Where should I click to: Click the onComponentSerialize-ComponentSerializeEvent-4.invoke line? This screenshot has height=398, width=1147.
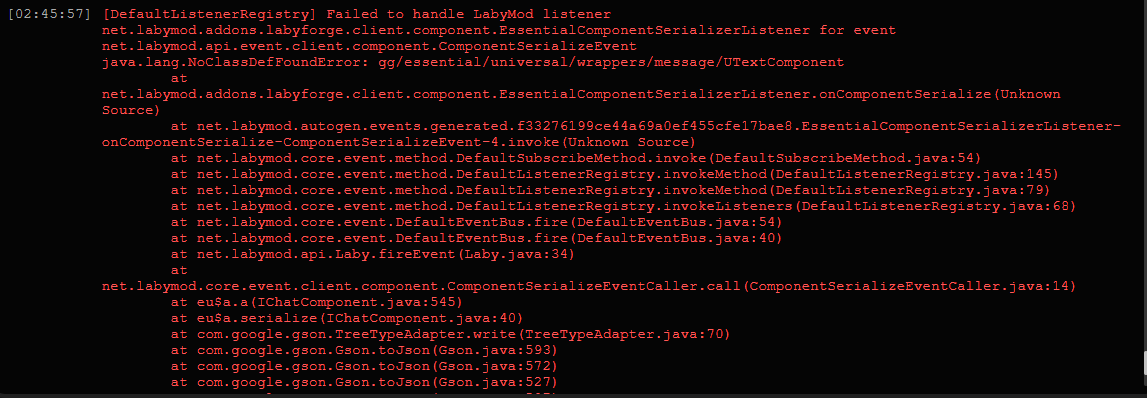[399, 142]
